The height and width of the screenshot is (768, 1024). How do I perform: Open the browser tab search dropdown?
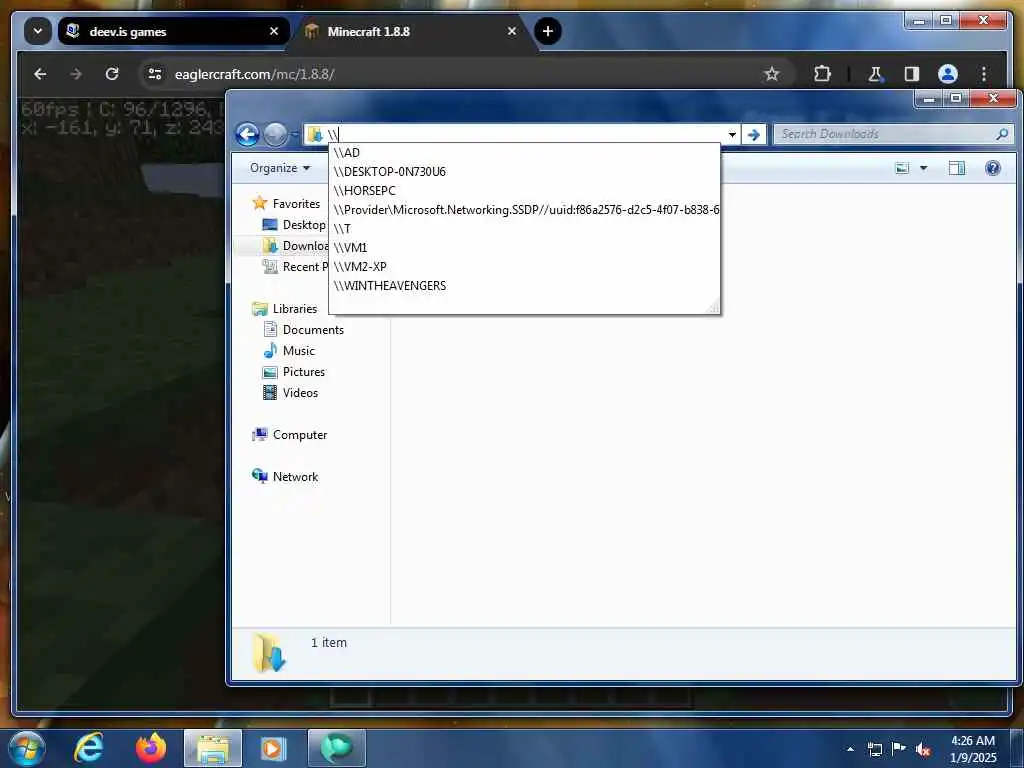(38, 31)
